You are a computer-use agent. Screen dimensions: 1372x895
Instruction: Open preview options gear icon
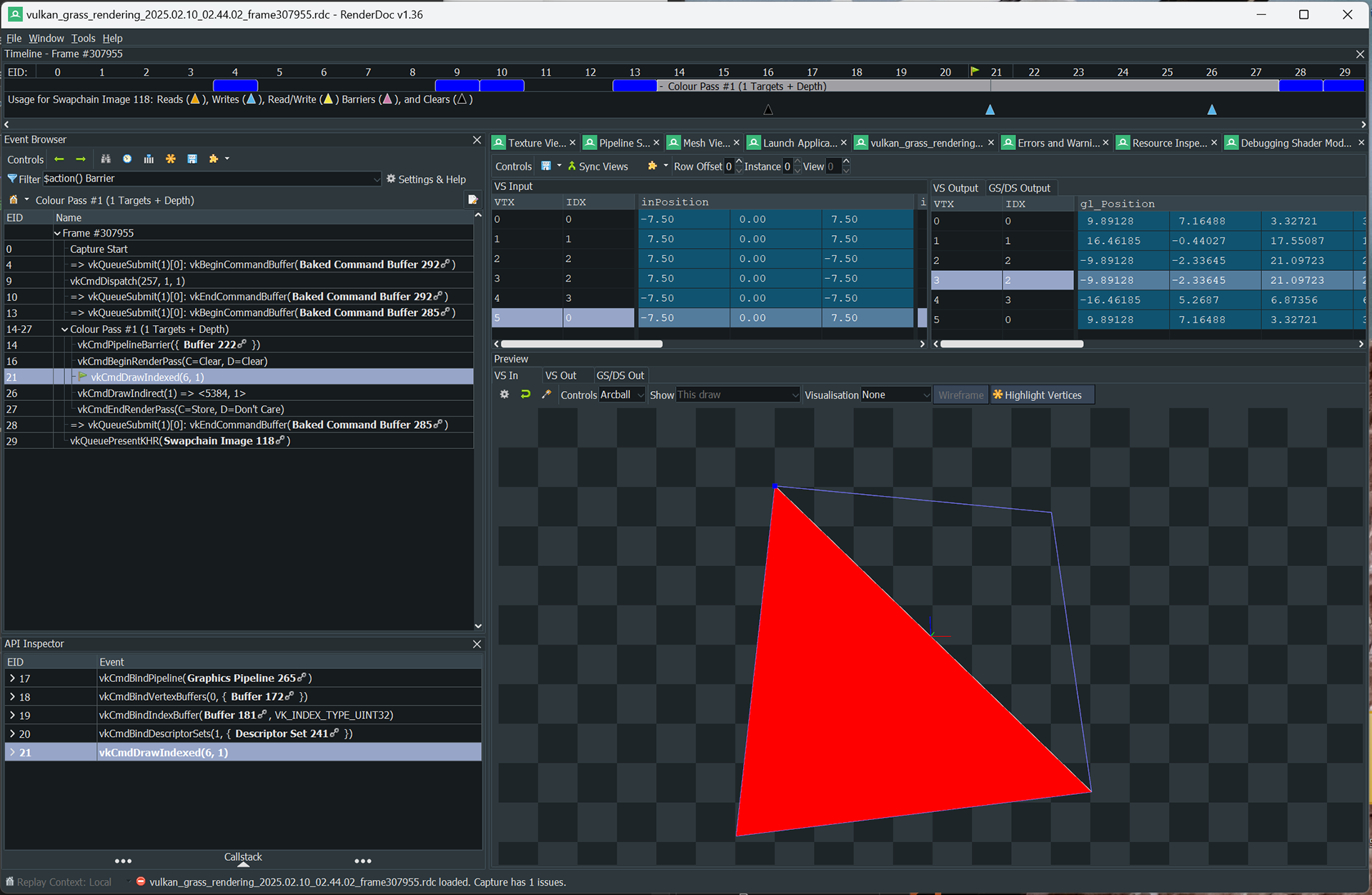pyautogui.click(x=504, y=395)
